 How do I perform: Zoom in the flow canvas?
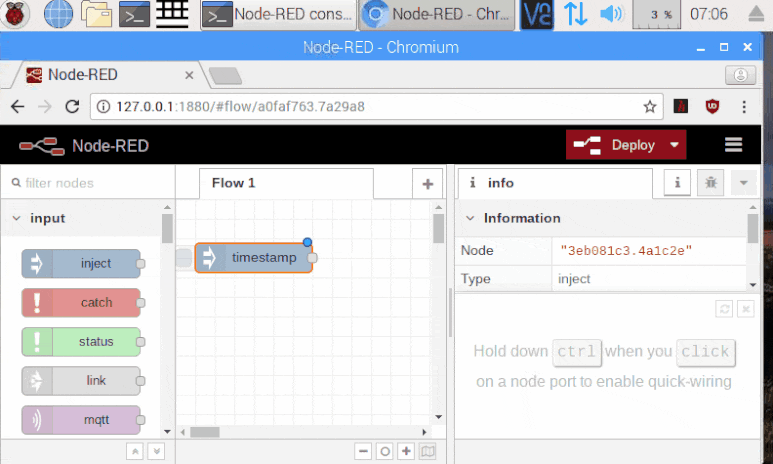tap(406, 451)
